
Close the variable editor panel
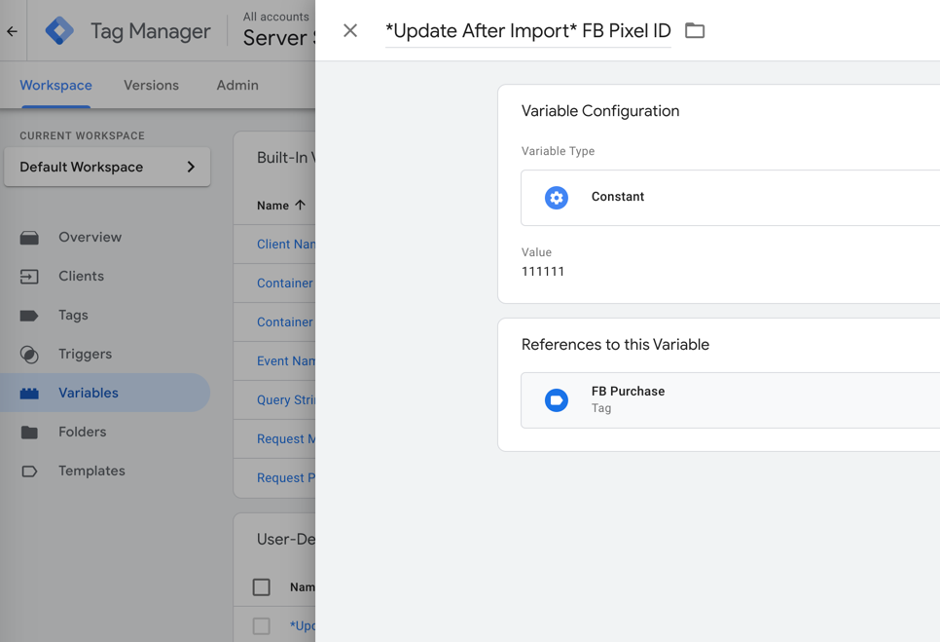pos(350,31)
